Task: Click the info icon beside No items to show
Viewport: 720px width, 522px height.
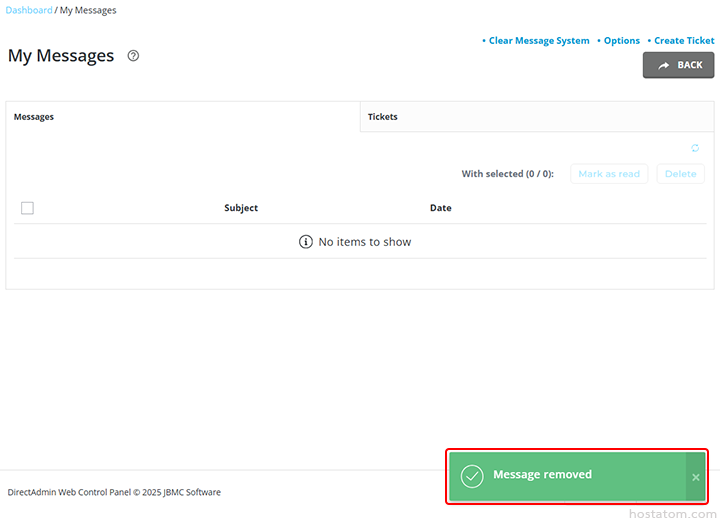Action: pos(306,242)
